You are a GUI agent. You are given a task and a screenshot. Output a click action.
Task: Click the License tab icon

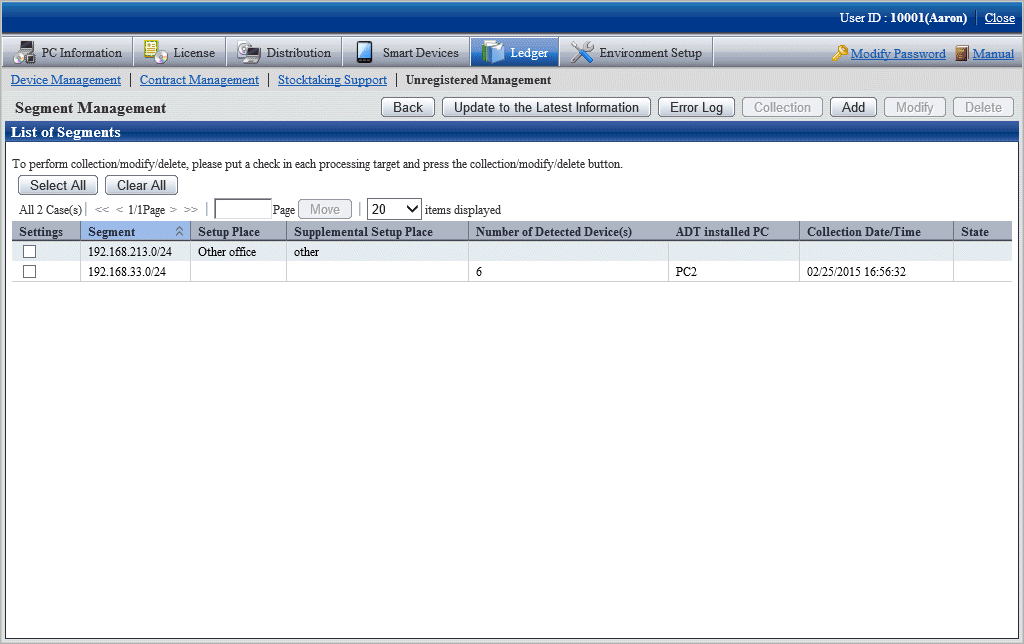(x=156, y=53)
